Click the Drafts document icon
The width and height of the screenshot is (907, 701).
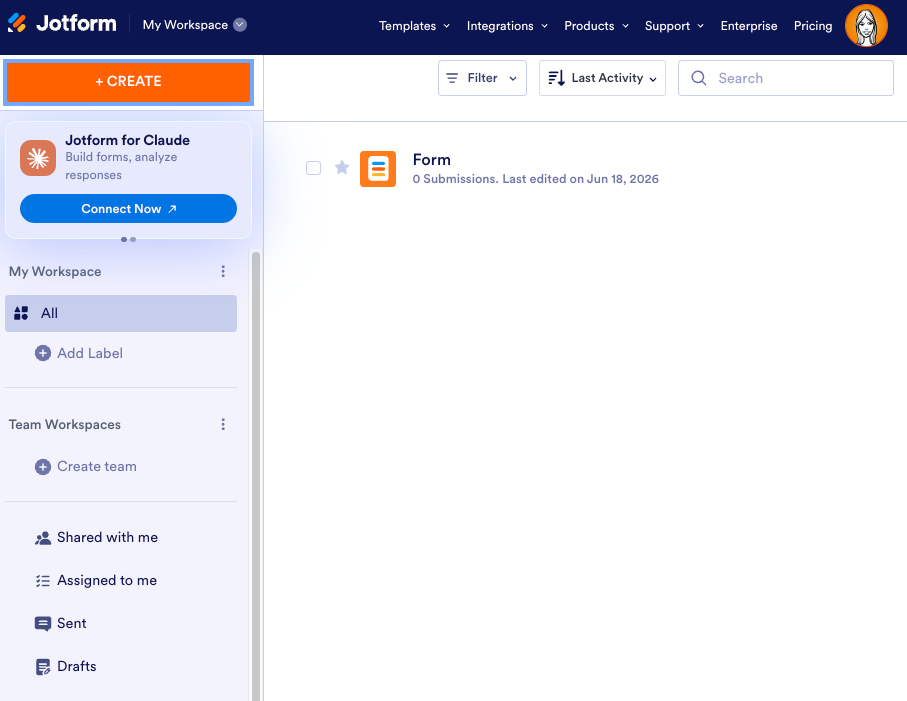coord(43,667)
